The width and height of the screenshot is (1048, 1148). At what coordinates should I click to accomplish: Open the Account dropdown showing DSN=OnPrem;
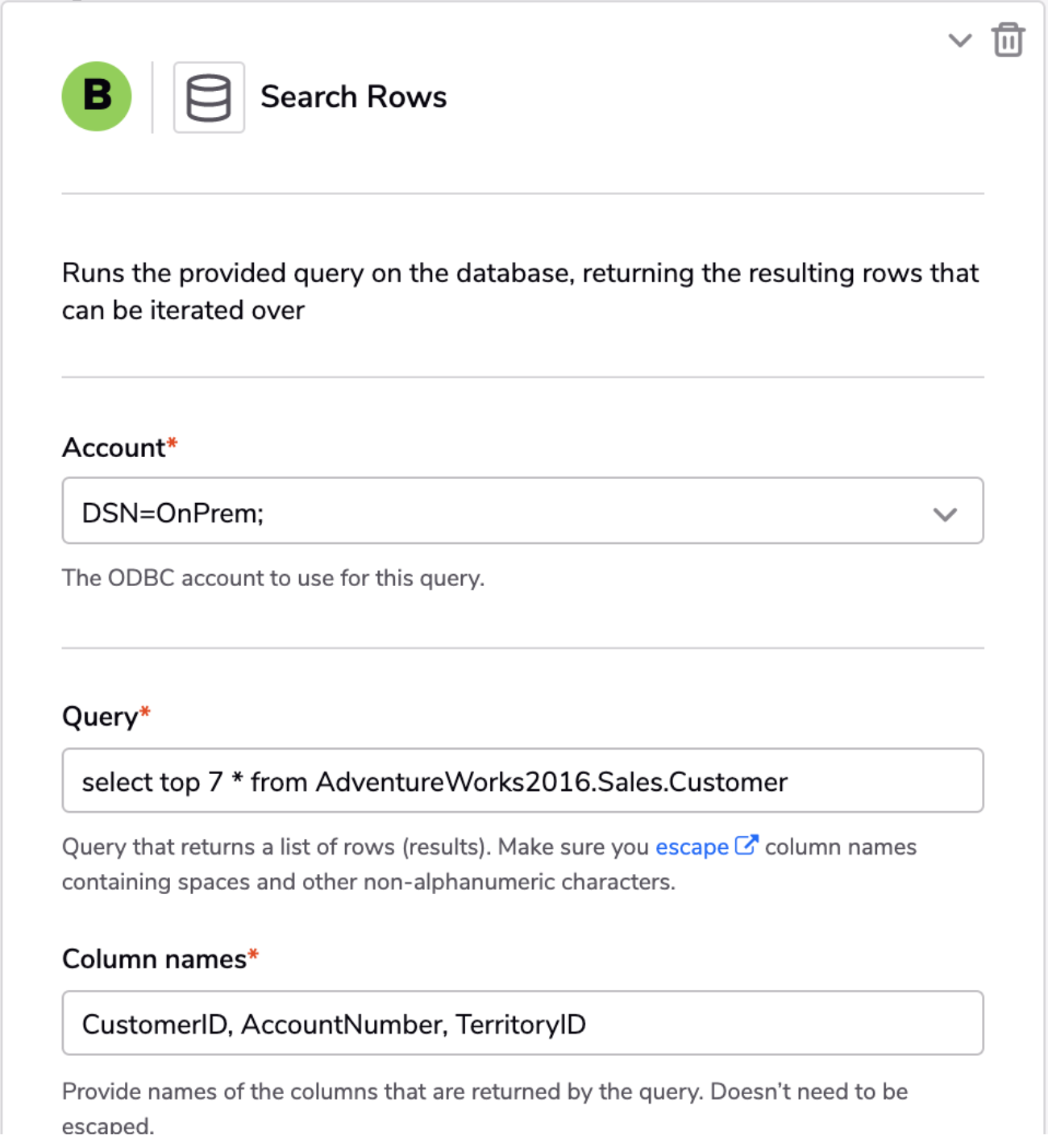click(522, 511)
